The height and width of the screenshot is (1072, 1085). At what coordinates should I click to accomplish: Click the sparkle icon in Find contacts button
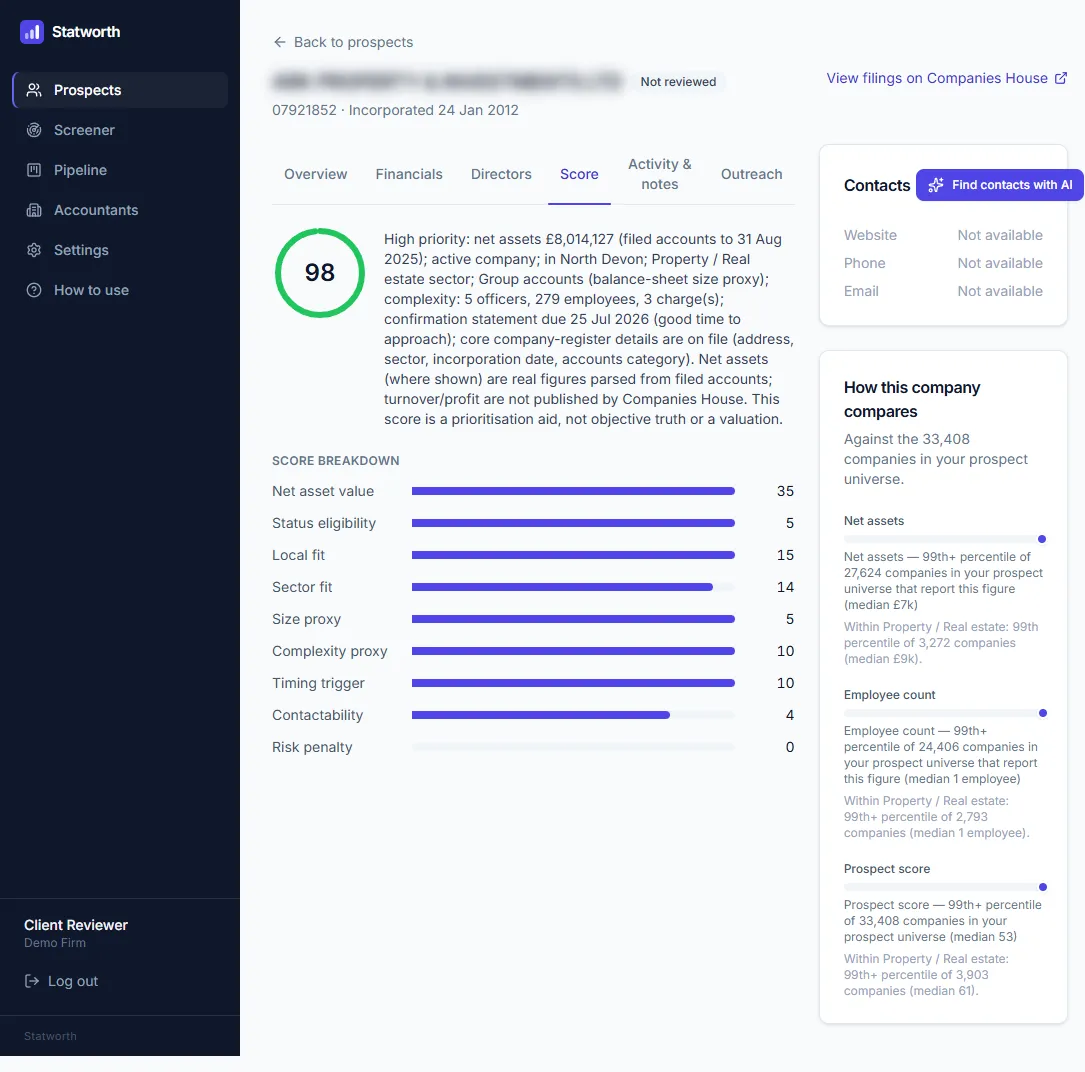(x=936, y=185)
